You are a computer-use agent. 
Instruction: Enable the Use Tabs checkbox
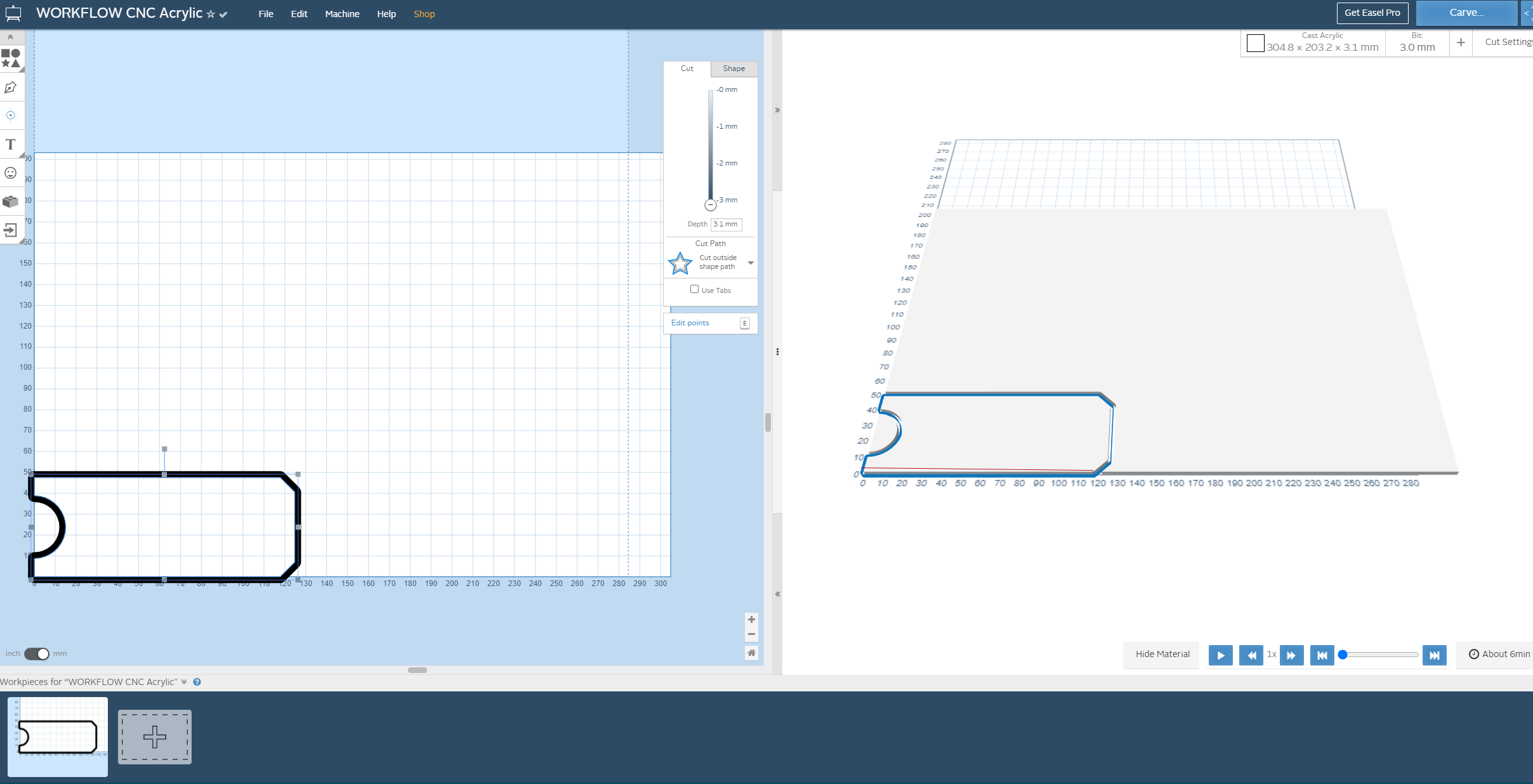point(695,289)
